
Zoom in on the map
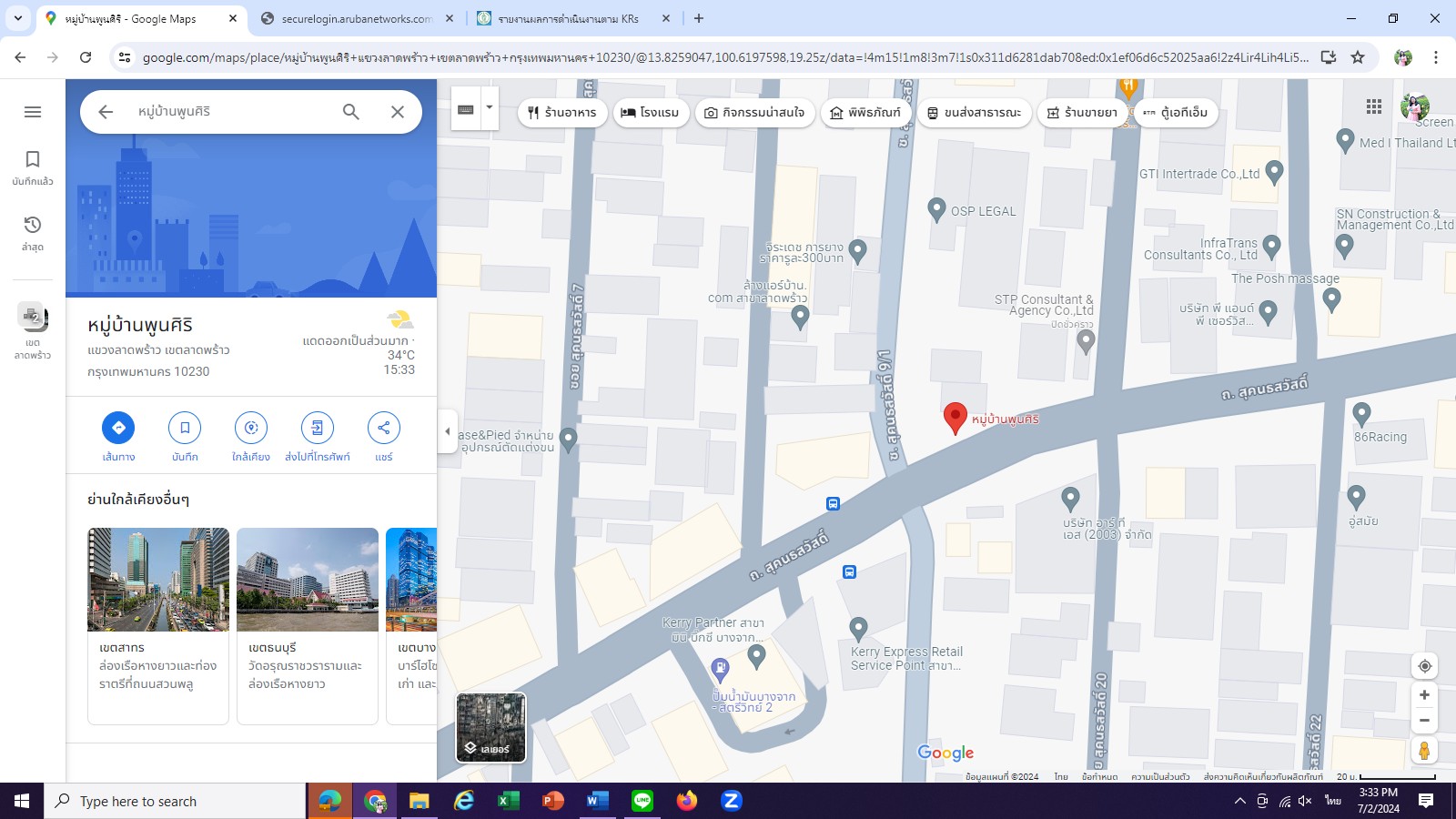tap(1424, 695)
